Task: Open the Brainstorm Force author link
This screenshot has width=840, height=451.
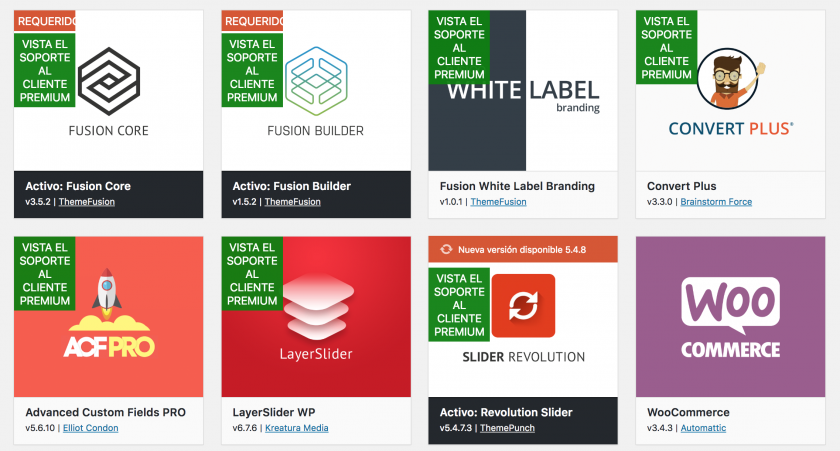Action: [716, 202]
